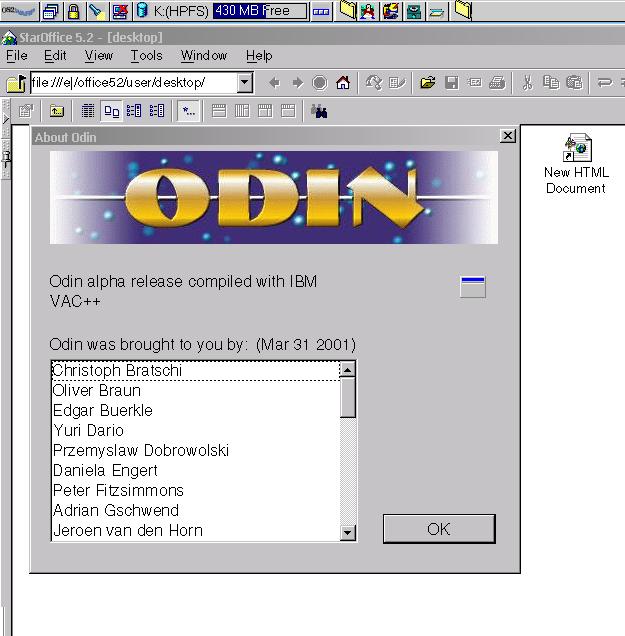This screenshot has height=636, width=625.
Task: Toggle the highlighted Icons view button
Action: 112,111
